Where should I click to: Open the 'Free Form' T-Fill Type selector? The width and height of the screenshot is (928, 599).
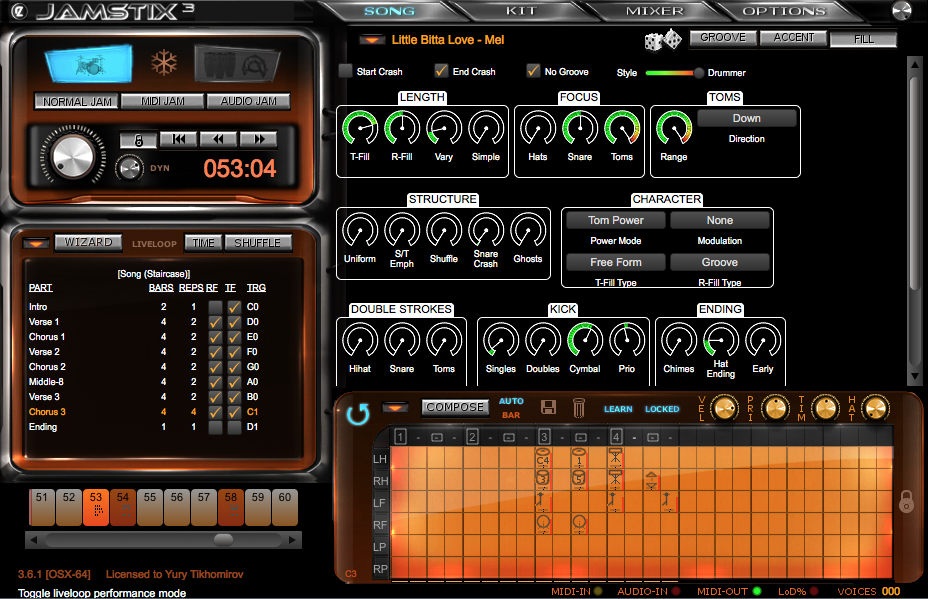616,262
